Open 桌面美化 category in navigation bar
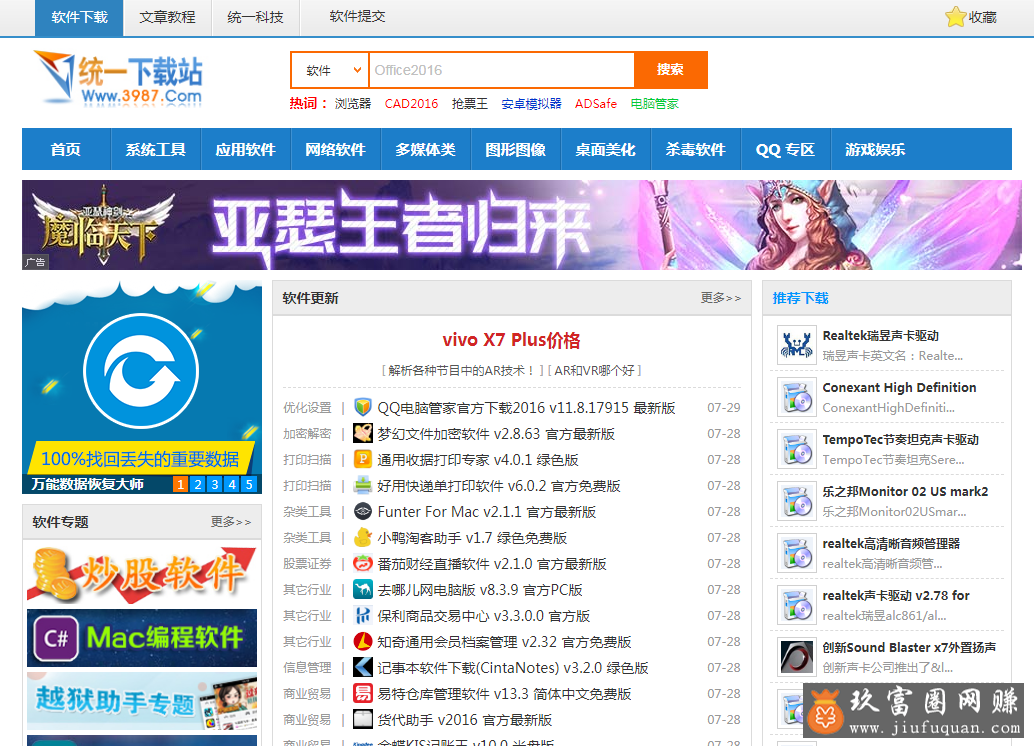1034x746 pixels. pos(605,150)
